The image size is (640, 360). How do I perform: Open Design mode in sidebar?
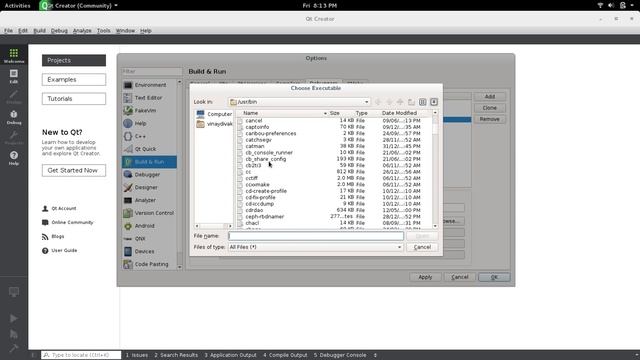click(x=14, y=96)
